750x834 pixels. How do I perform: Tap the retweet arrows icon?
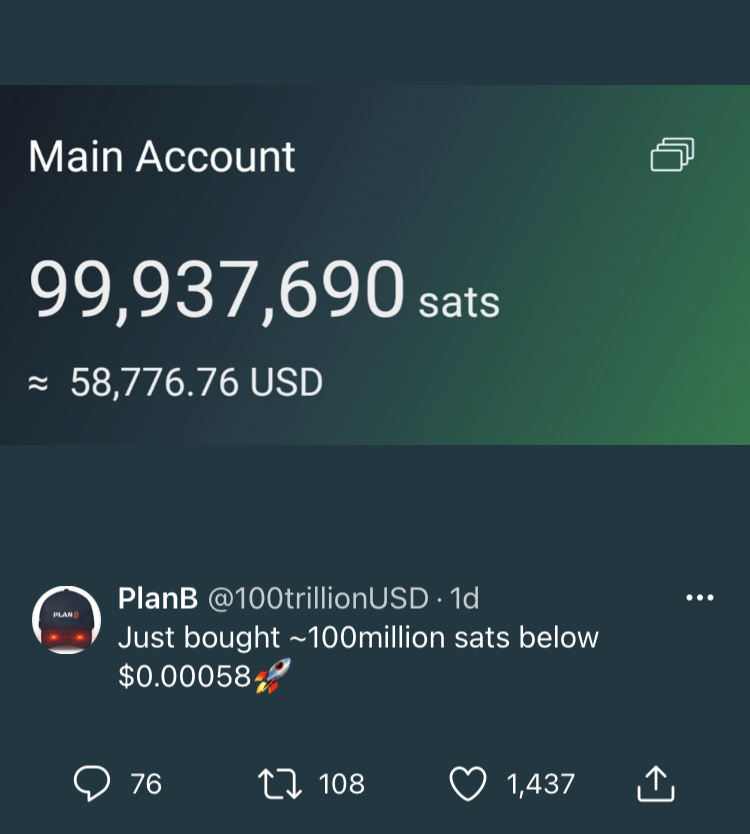pyautogui.click(x=281, y=783)
